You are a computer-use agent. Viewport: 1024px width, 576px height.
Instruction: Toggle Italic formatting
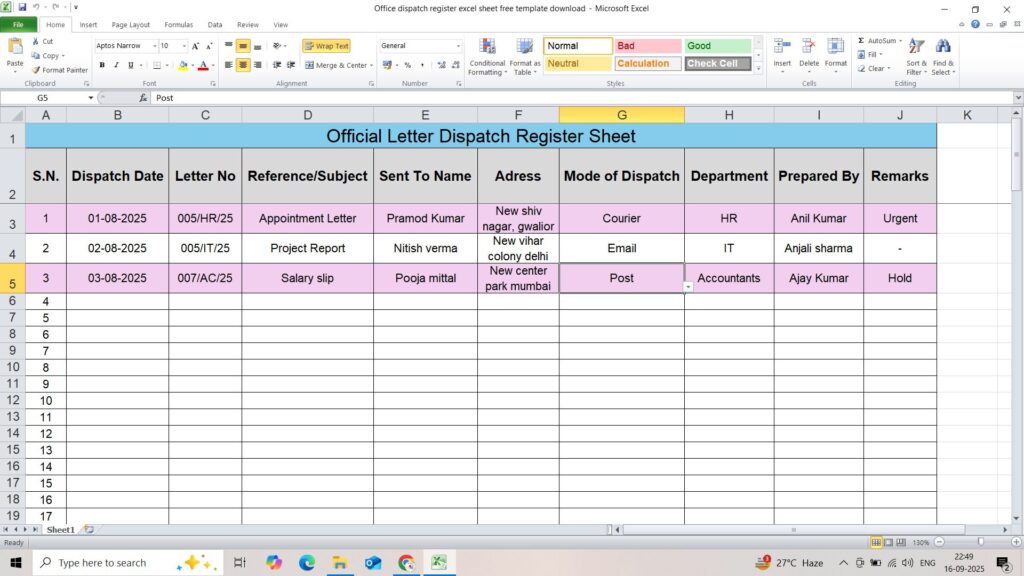pos(117,65)
